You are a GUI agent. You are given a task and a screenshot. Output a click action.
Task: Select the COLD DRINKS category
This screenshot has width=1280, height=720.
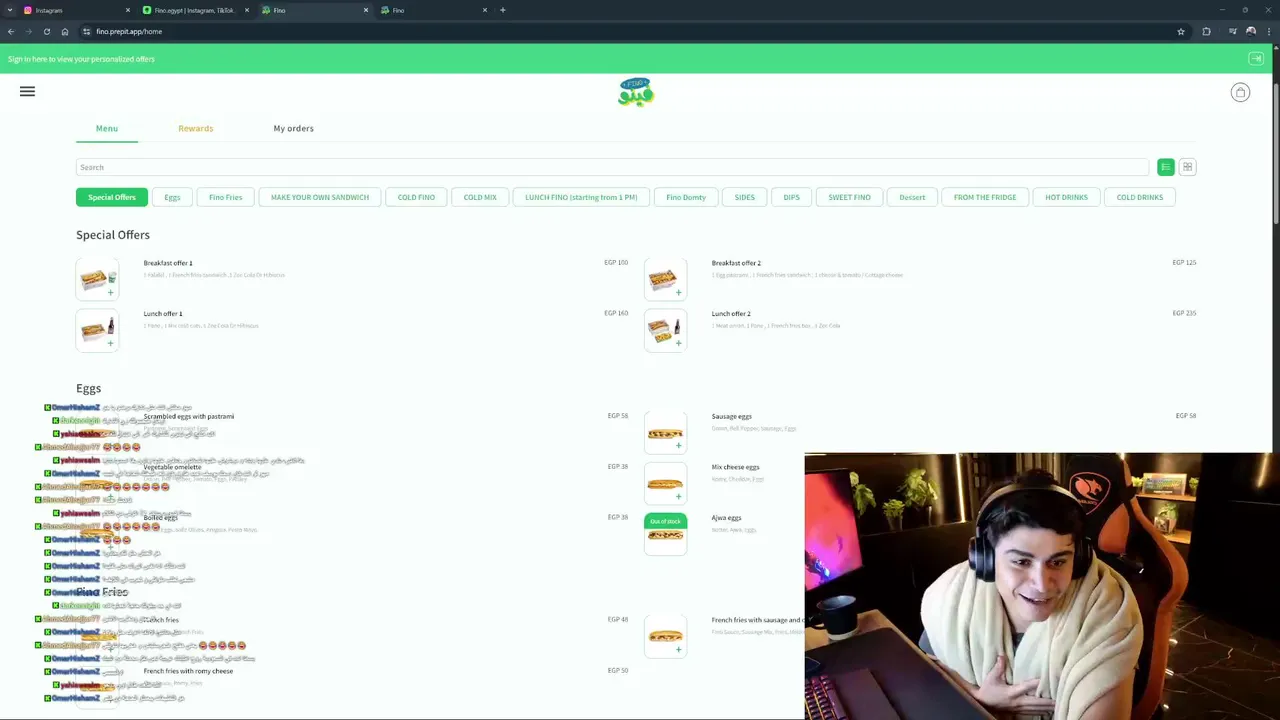[x=1140, y=197]
